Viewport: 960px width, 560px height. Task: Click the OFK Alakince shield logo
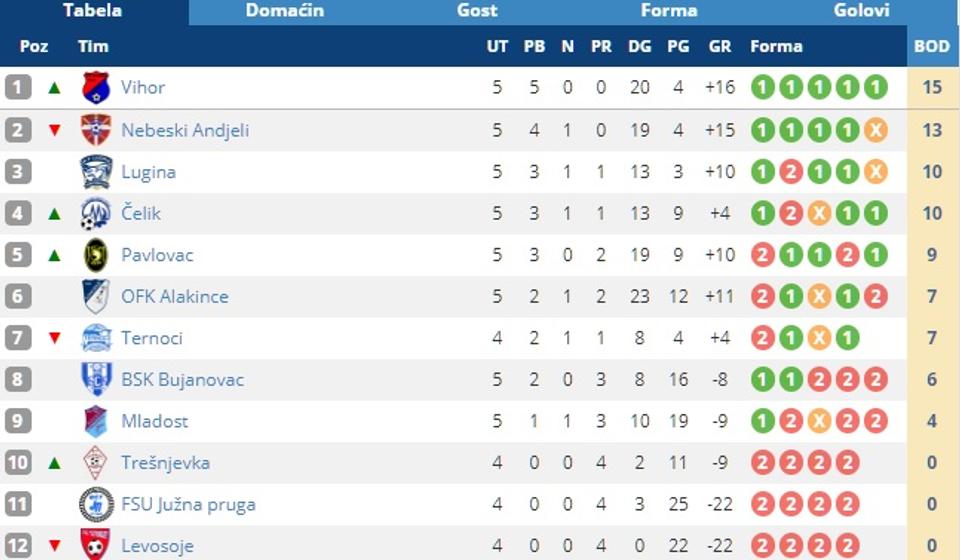pyautogui.click(x=96, y=297)
